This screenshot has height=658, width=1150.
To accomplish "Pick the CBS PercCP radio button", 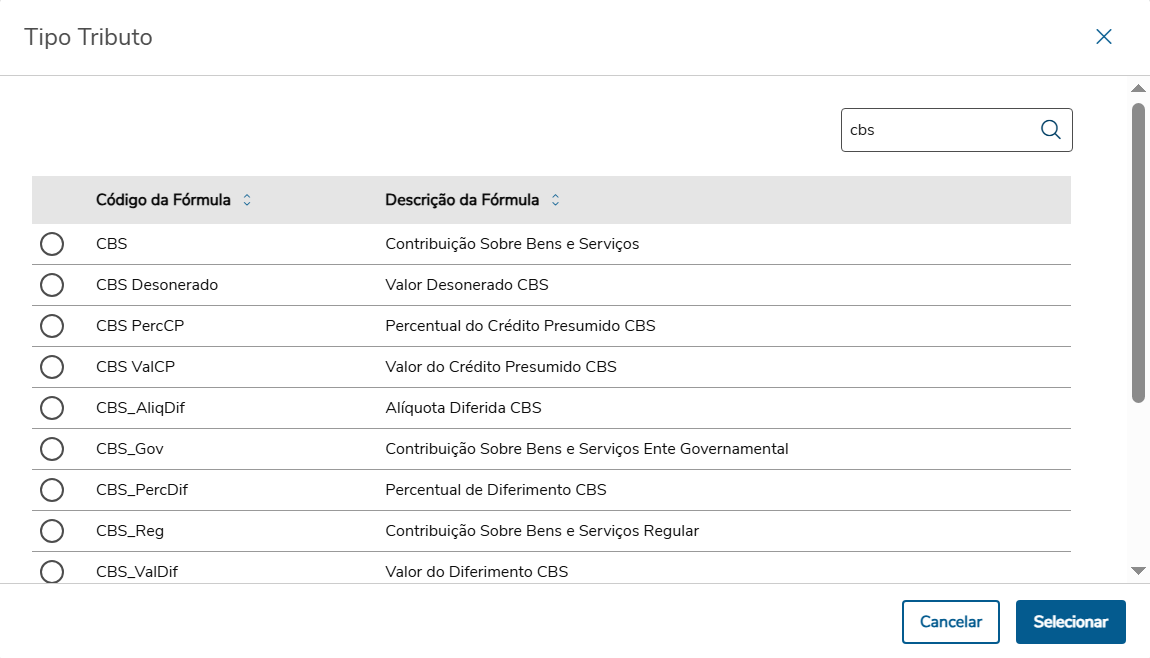I will [x=52, y=326].
